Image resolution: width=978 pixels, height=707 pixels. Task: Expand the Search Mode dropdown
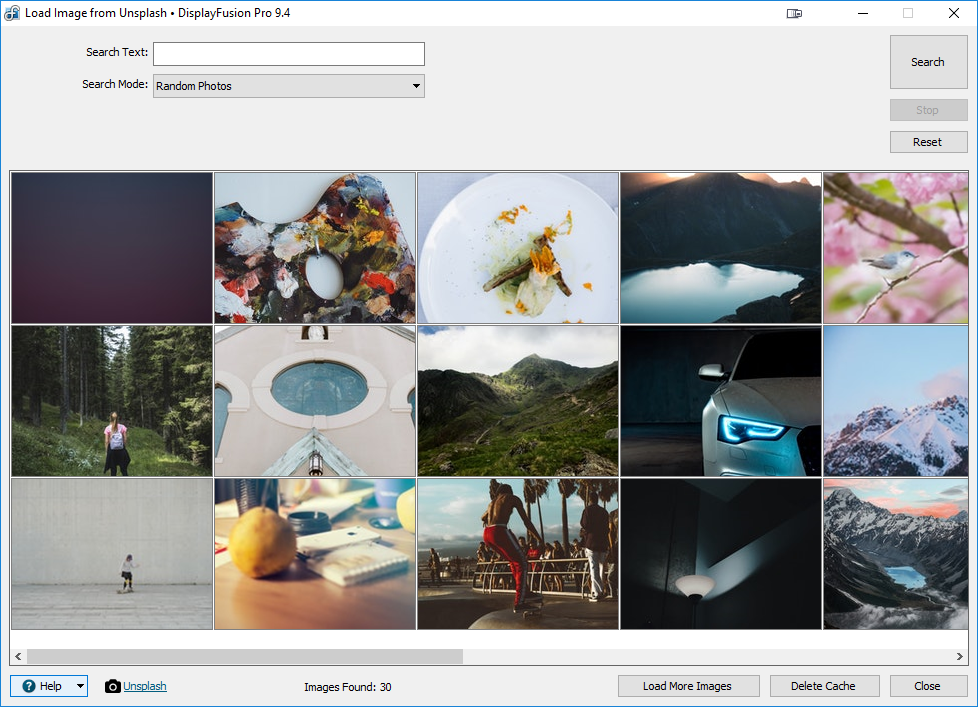(416, 86)
